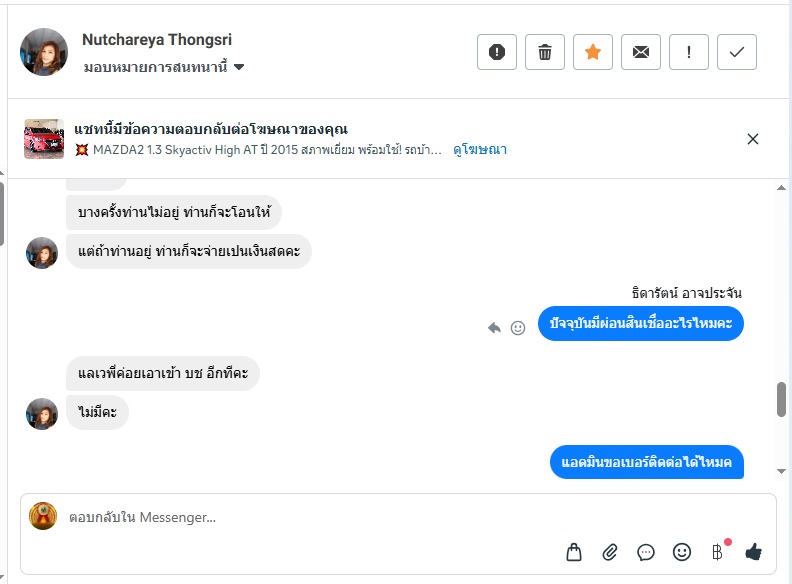Open the MAZDA2 ad thumbnail
This screenshot has height=584, width=792.
click(x=44, y=139)
